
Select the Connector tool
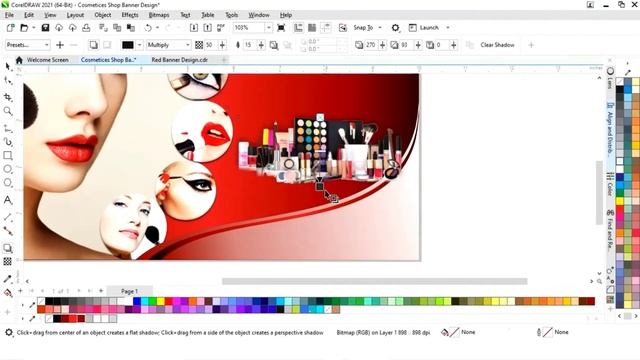pyautogui.click(x=8, y=231)
